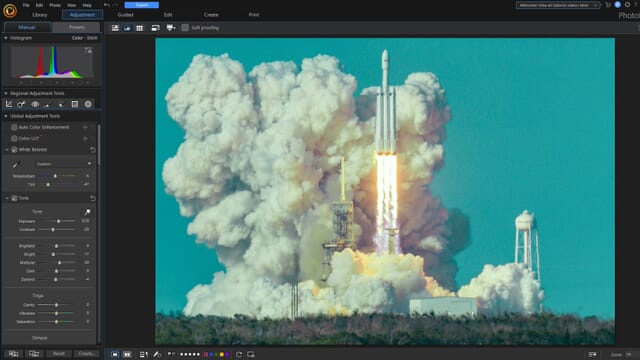This screenshot has height=360, width=640.
Task: Expand Color LUT with plus icon
Action: (x=85, y=138)
